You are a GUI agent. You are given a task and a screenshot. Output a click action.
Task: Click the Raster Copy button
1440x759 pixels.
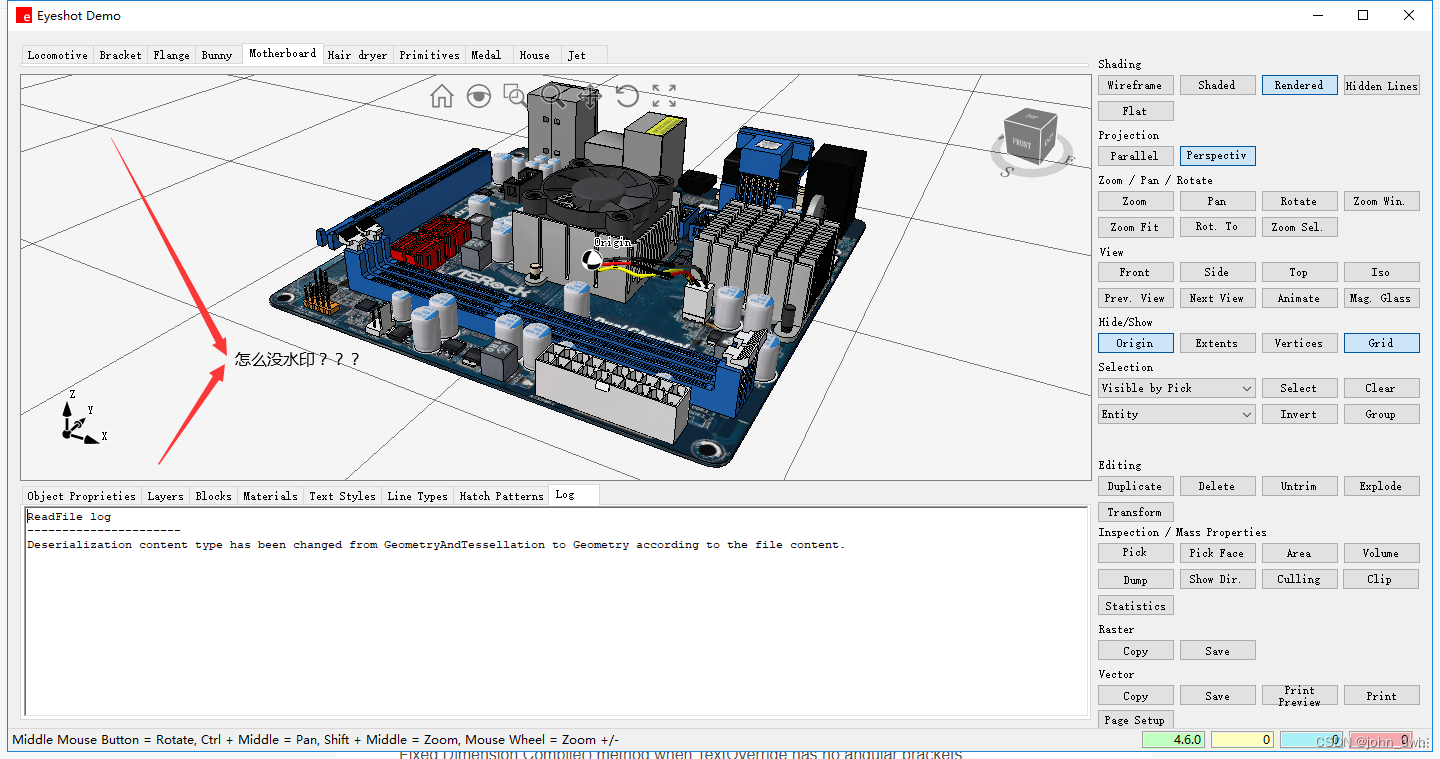point(1135,651)
